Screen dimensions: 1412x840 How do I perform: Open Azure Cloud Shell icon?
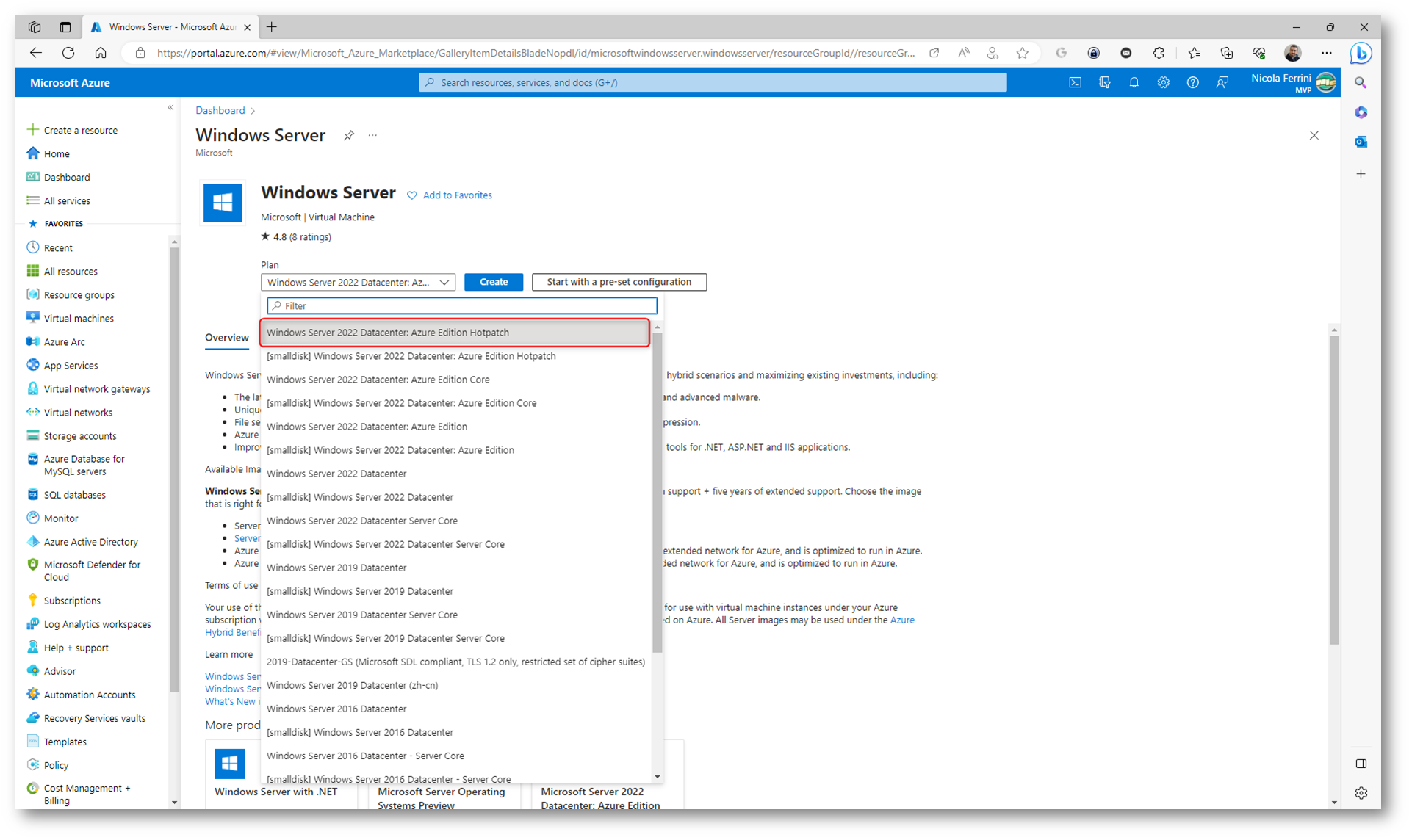1075,83
